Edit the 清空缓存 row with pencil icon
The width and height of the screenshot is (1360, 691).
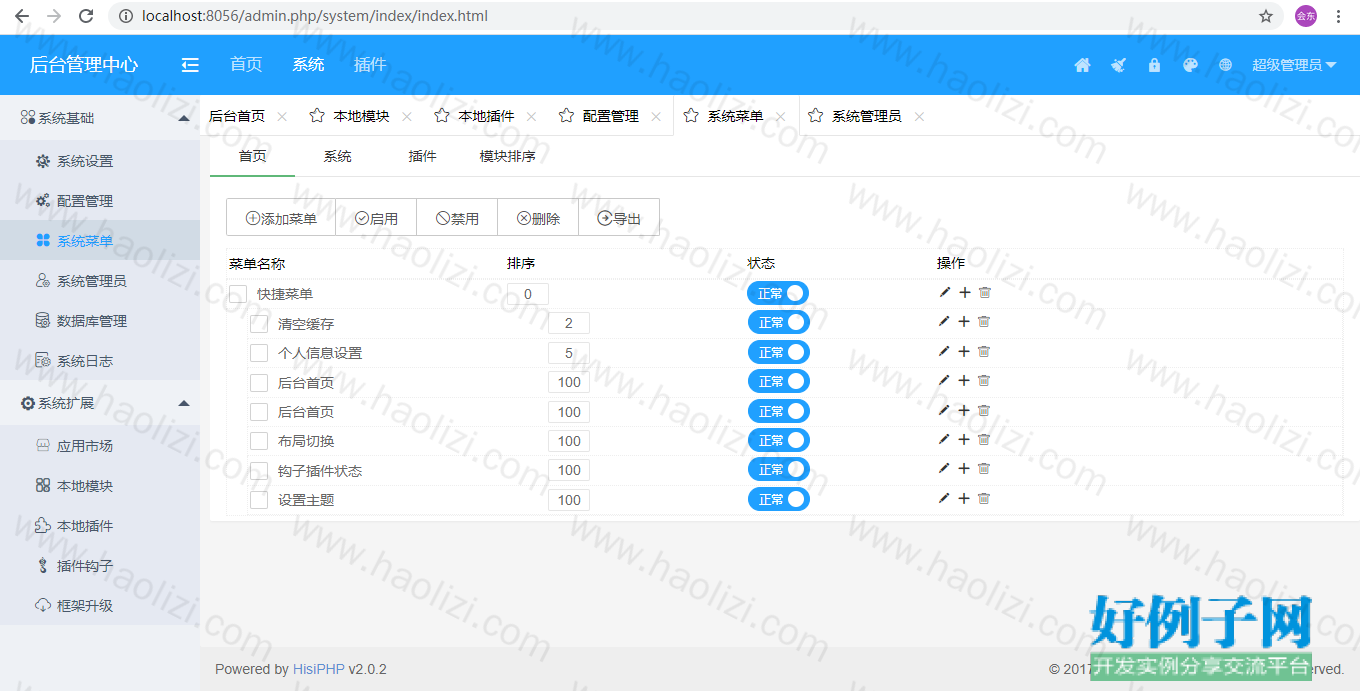(x=944, y=322)
